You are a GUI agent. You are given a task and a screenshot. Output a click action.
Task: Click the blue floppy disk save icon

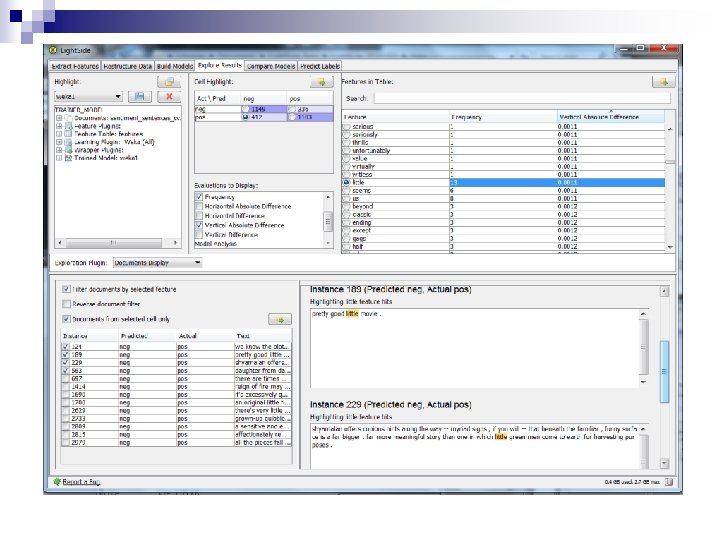click(140, 97)
